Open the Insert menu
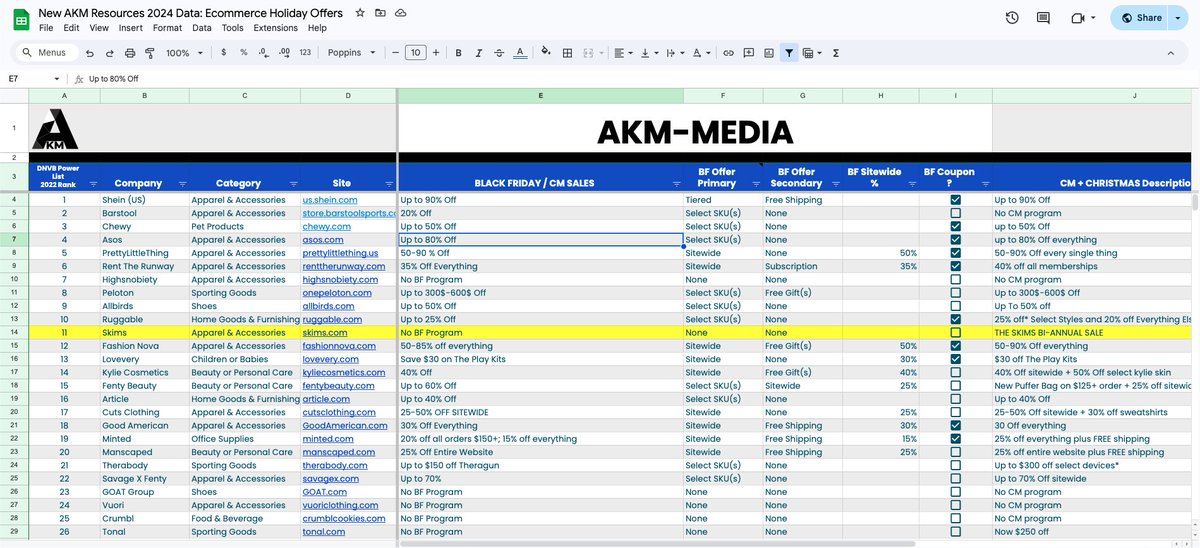 pos(130,28)
